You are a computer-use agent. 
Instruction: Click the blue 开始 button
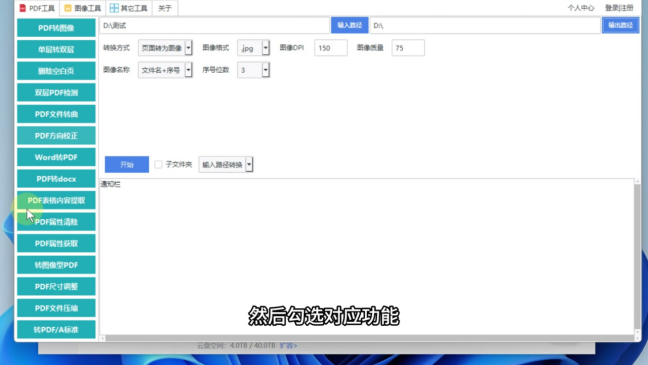pos(127,165)
